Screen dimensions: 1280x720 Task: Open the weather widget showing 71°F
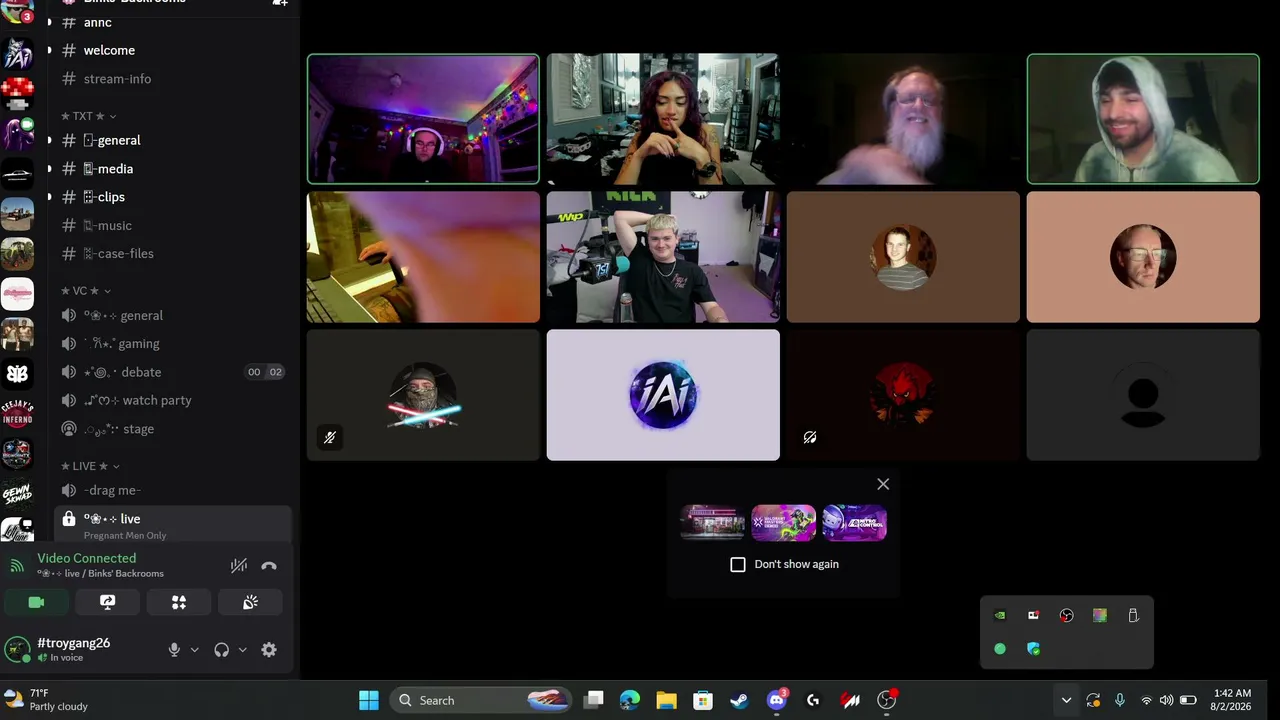click(47, 700)
